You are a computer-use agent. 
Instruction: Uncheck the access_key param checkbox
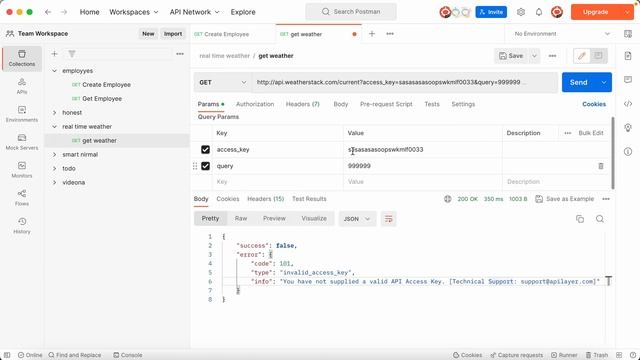click(x=205, y=150)
